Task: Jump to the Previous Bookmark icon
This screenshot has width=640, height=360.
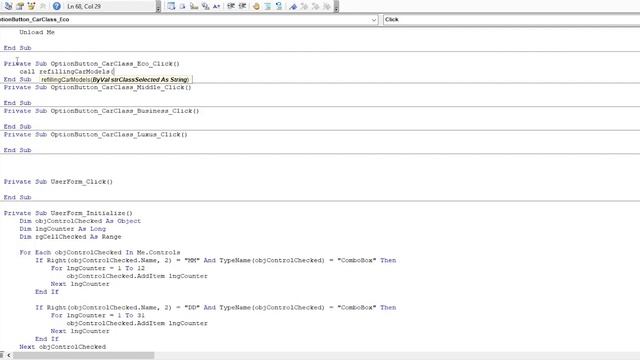Action: coord(316,6)
